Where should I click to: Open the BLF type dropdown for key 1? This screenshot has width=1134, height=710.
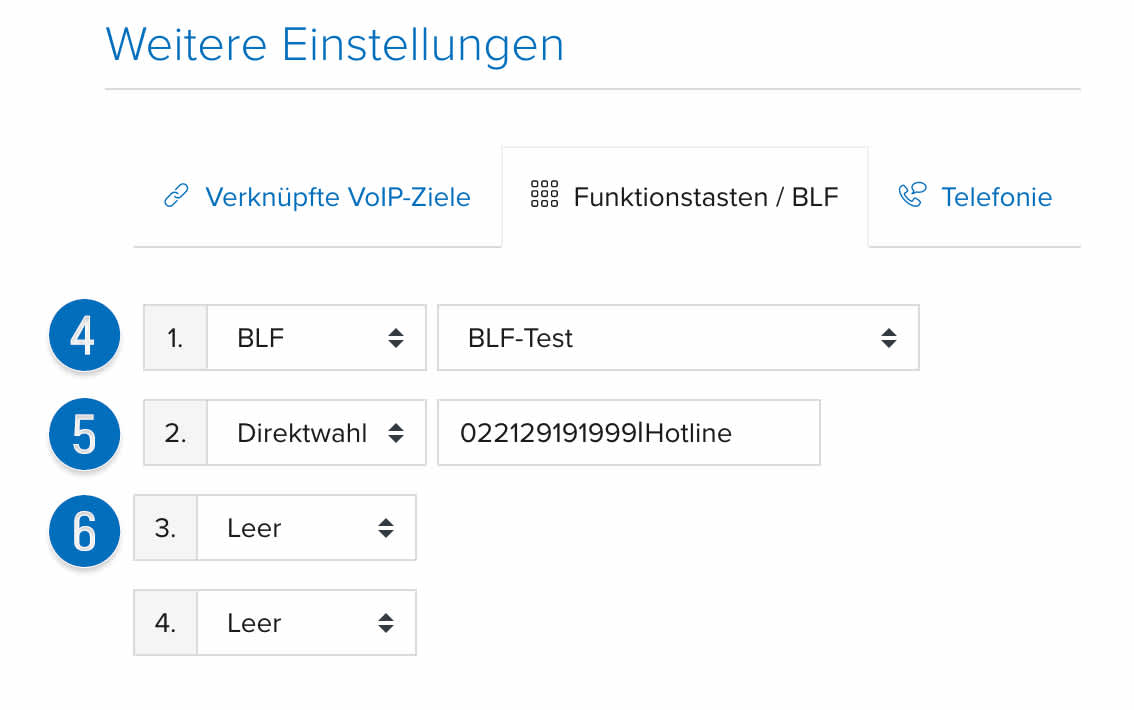coord(316,338)
